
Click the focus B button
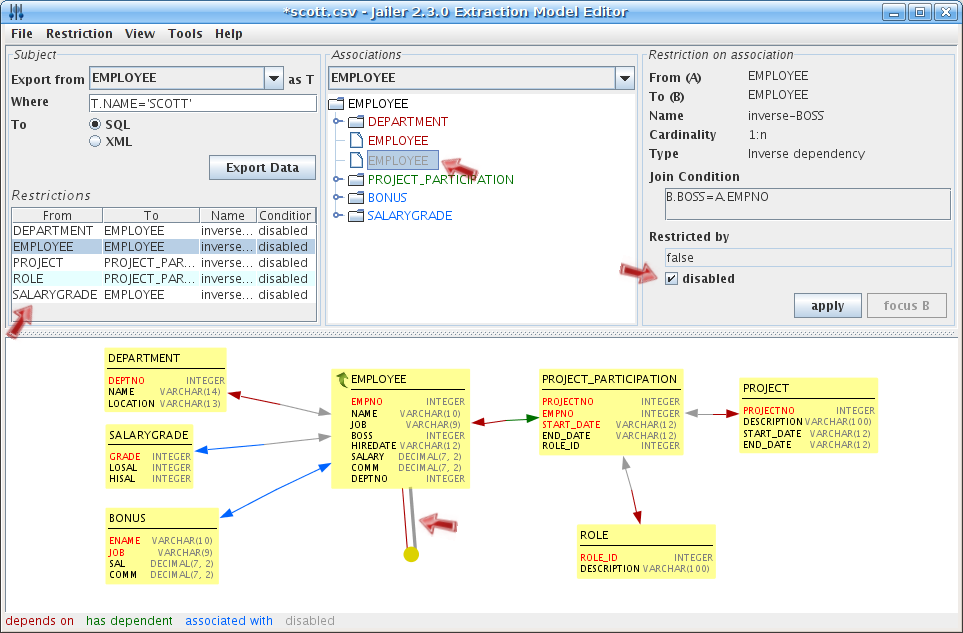[x=906, y=306]
